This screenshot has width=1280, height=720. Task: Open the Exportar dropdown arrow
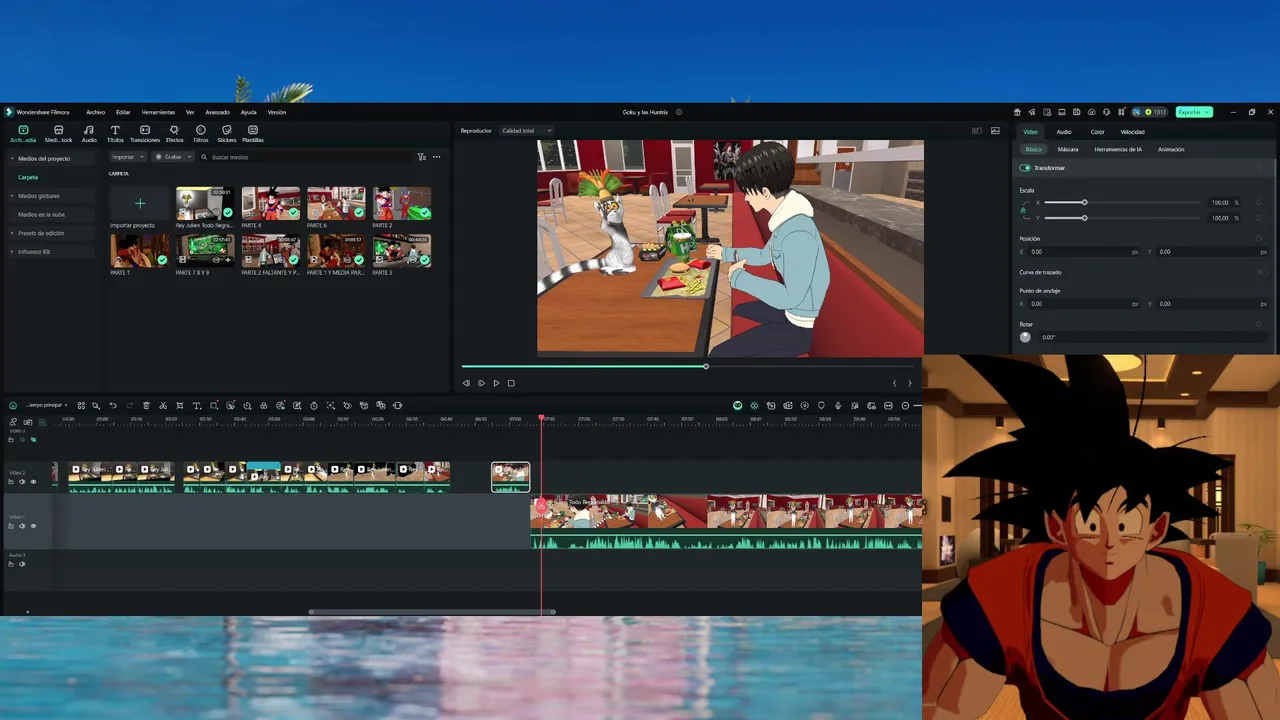tap(1207, 112)
